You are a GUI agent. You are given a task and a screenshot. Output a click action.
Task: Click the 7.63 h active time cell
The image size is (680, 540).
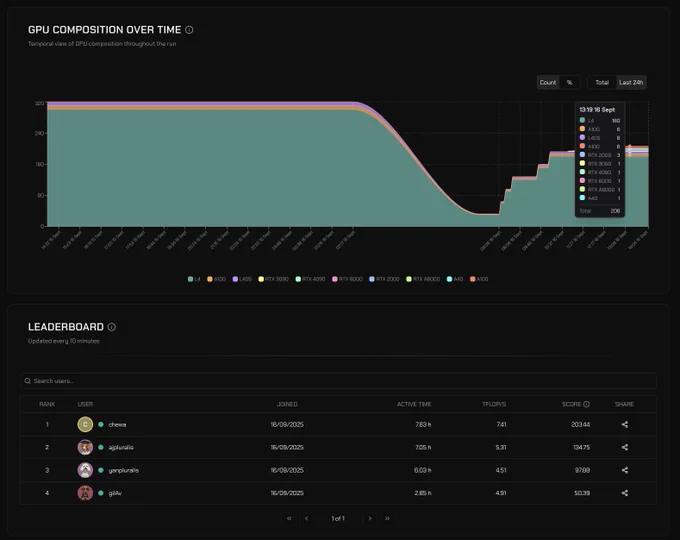tap(423, 425)
